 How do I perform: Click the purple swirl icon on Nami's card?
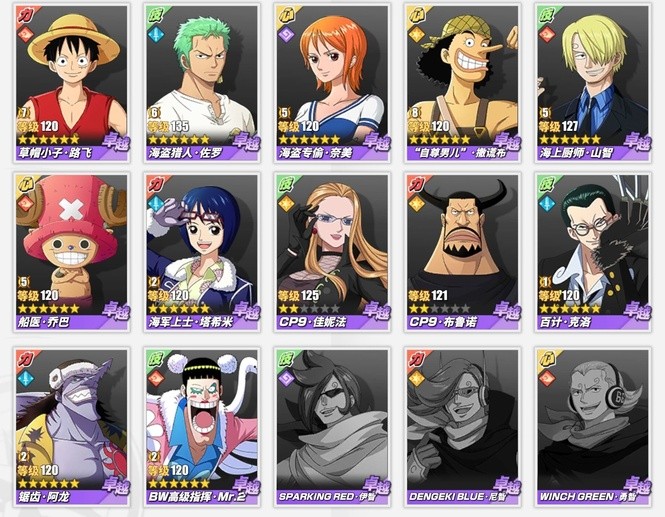(x=285, y=34)
